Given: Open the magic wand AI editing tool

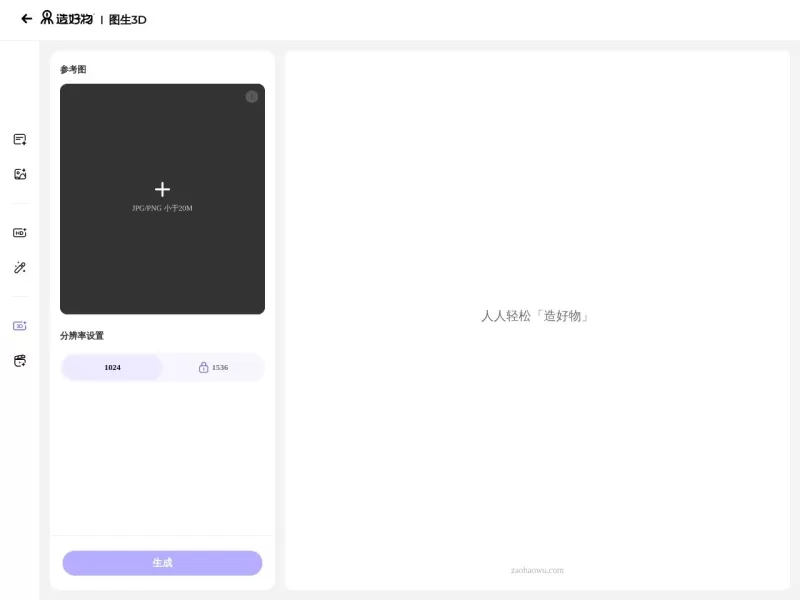Looking at the screenshot, I should tap(19, 267).
